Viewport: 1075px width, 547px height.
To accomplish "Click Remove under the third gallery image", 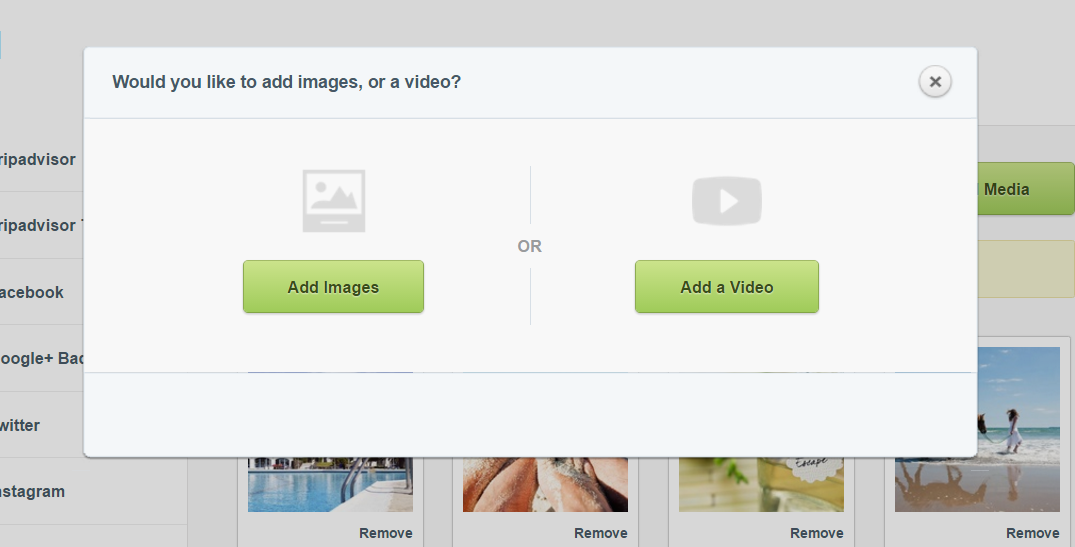I will pos(816,533).
